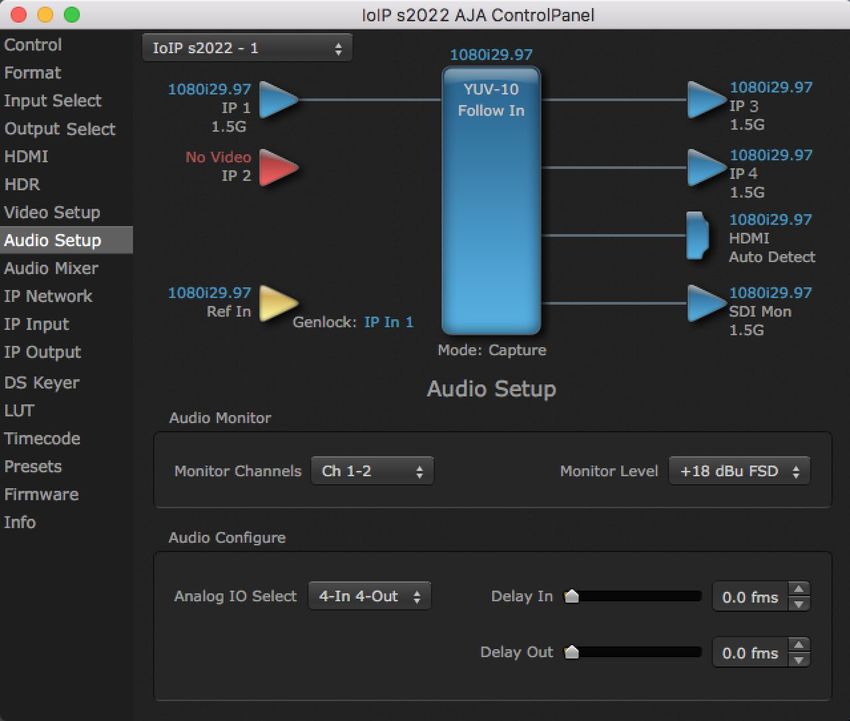Increase Delay Out with the up stepper arrow
Image resolution: width=850 pixels, height=721 pixels.
(x=799, y=645)
